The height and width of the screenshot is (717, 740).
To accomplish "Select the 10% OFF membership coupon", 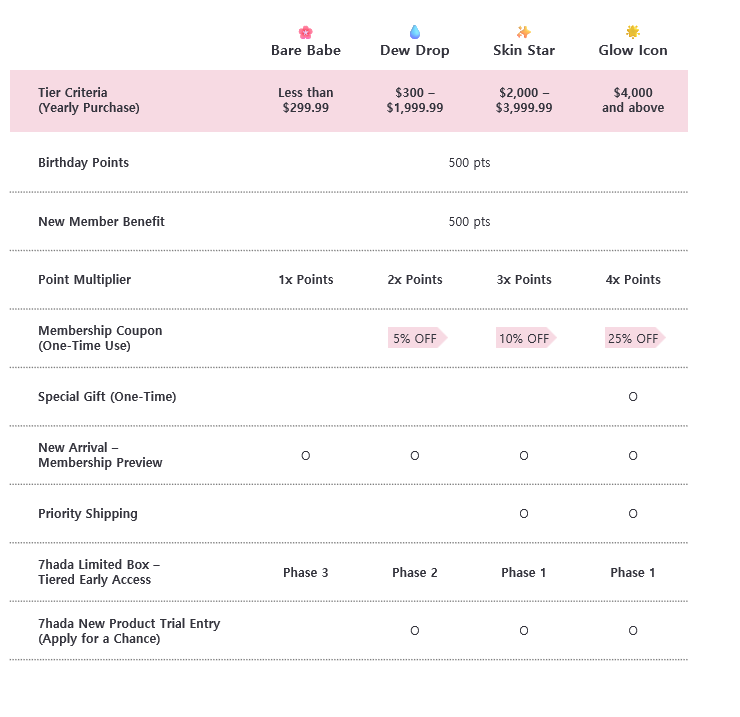I will 525,338.
